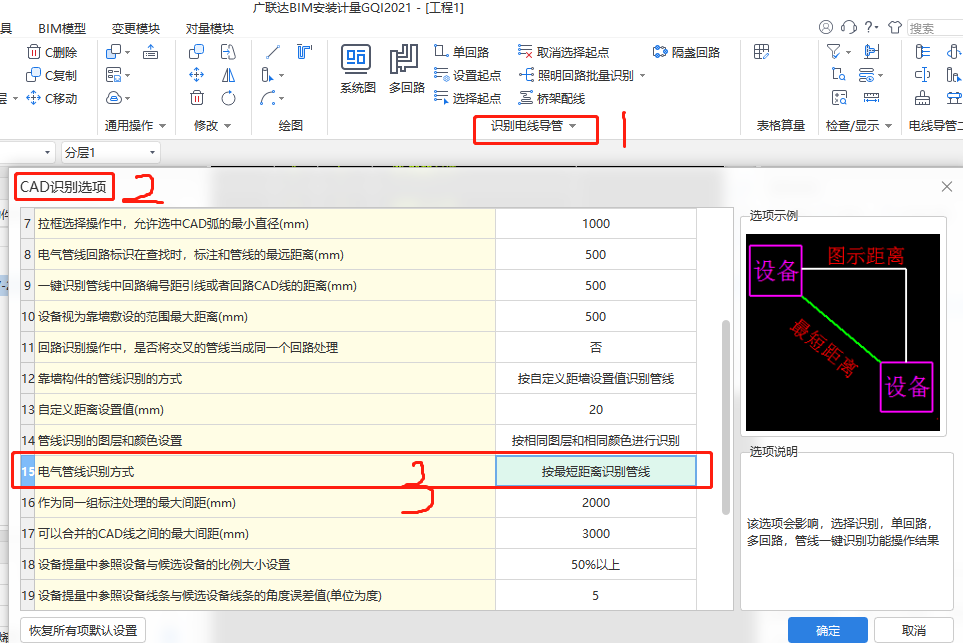
Task: Expand the 修改 group dropdown
Action: coord(227,126)
